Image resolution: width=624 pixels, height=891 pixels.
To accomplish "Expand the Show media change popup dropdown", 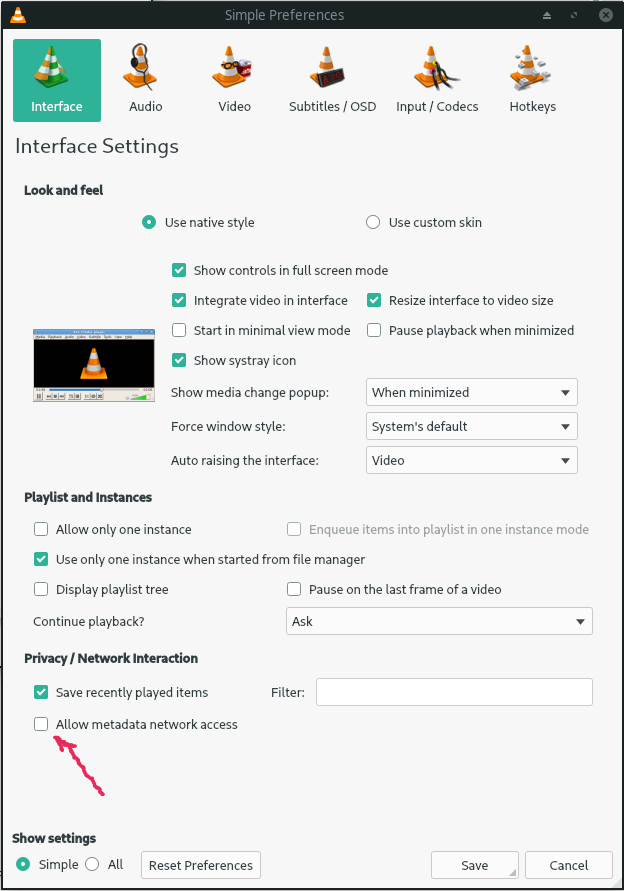I will click(x=472, y=392).
